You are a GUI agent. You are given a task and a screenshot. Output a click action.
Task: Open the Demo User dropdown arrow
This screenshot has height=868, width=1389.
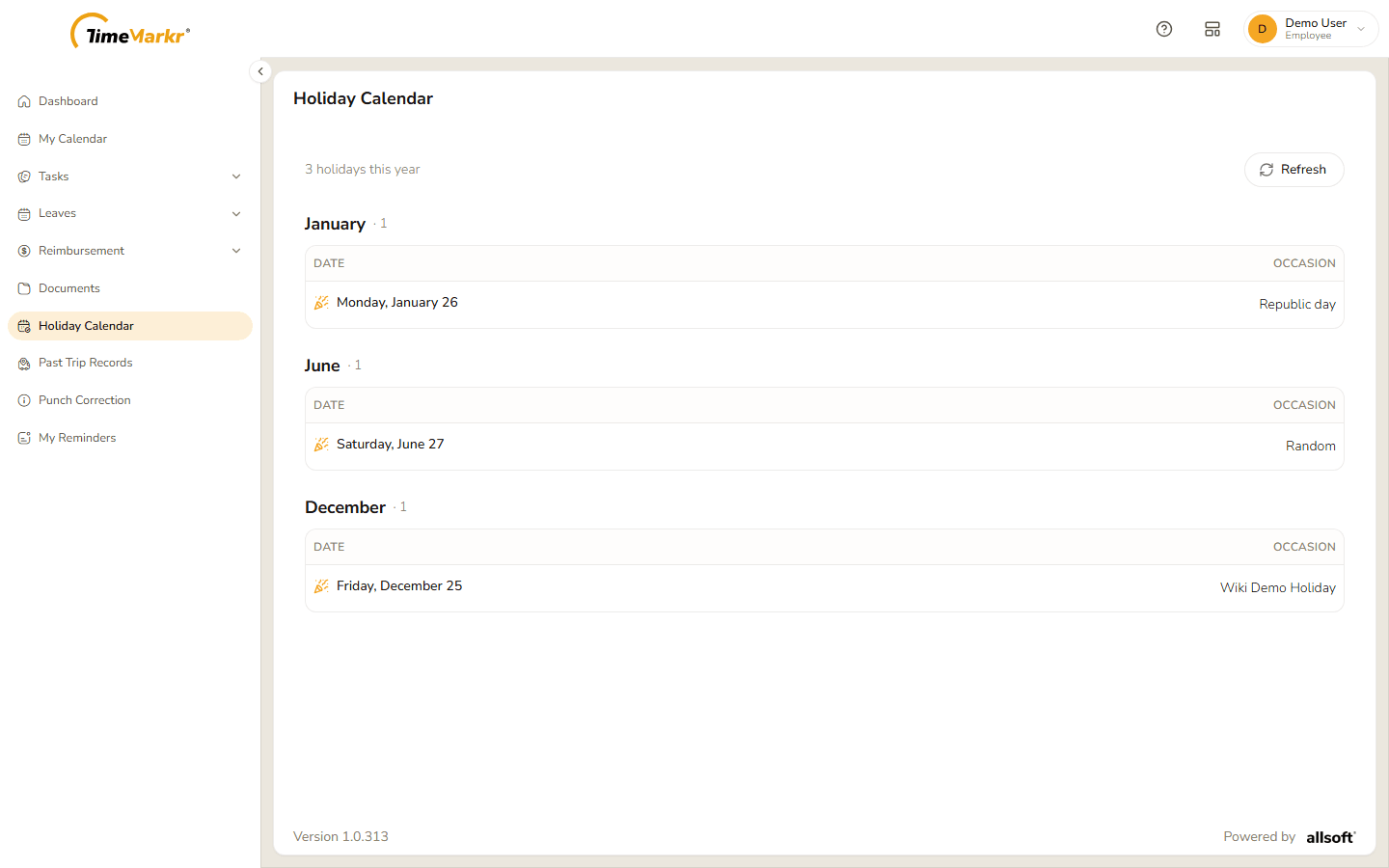pyautogui.click(x=1361, y=29)
